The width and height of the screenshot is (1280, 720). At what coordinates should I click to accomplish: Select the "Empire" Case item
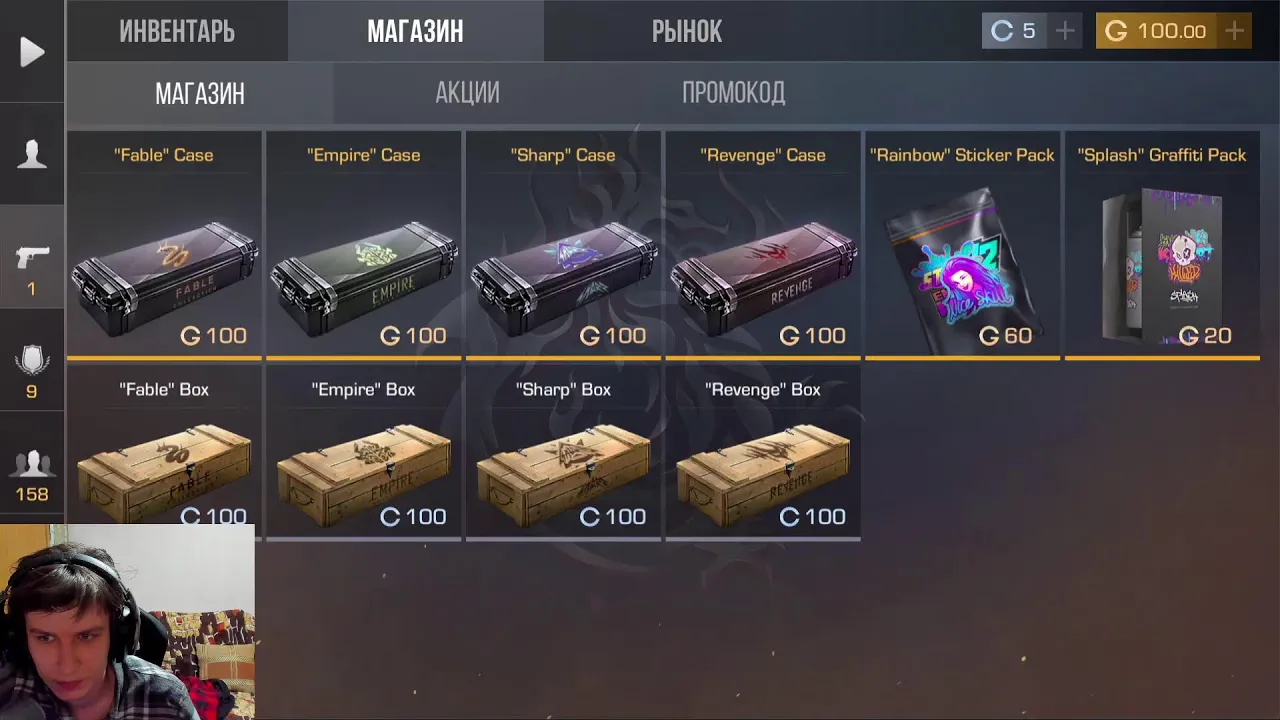364,245
